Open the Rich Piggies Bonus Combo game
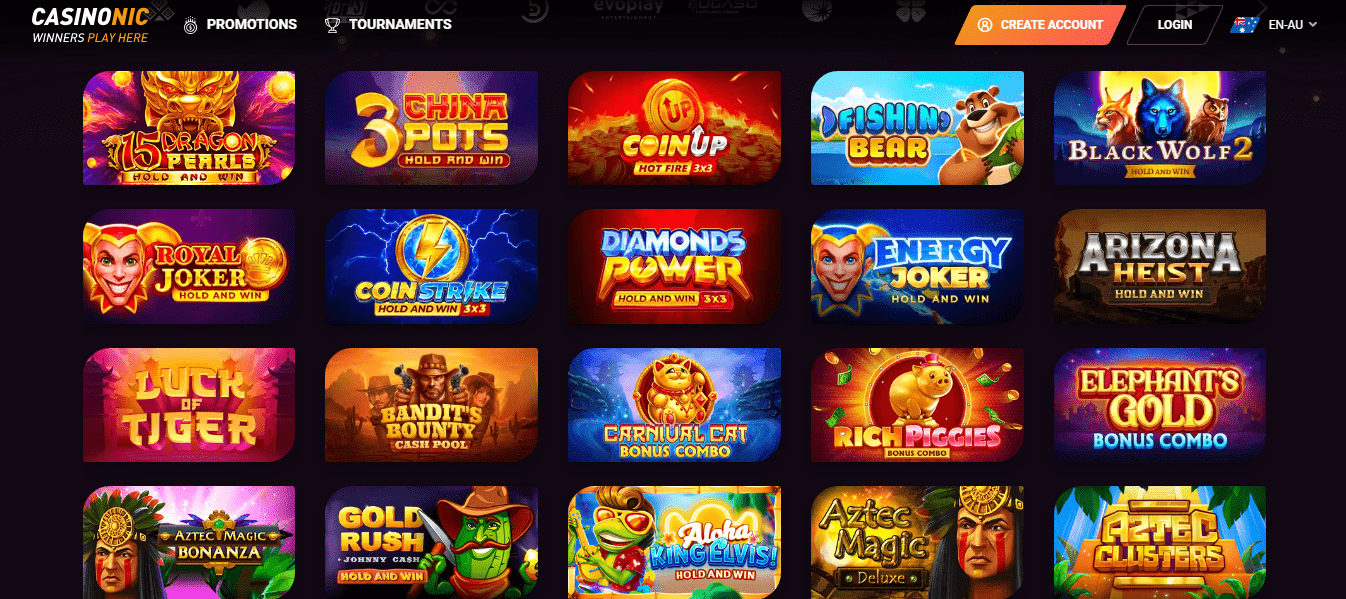This screenshot has width=1346, height=599. point(917,405)
